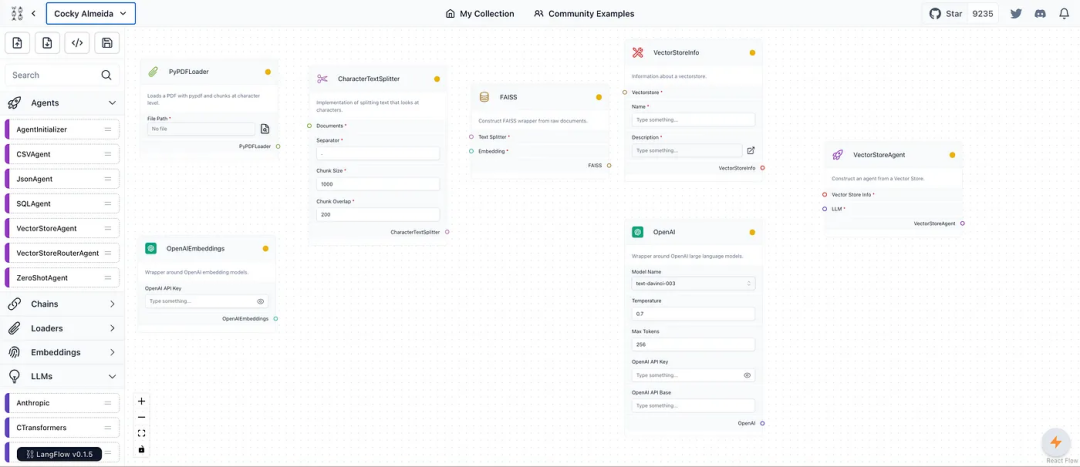
Task: Click the LangFlow v0.1.5 badge
Action: click(59, 454)
